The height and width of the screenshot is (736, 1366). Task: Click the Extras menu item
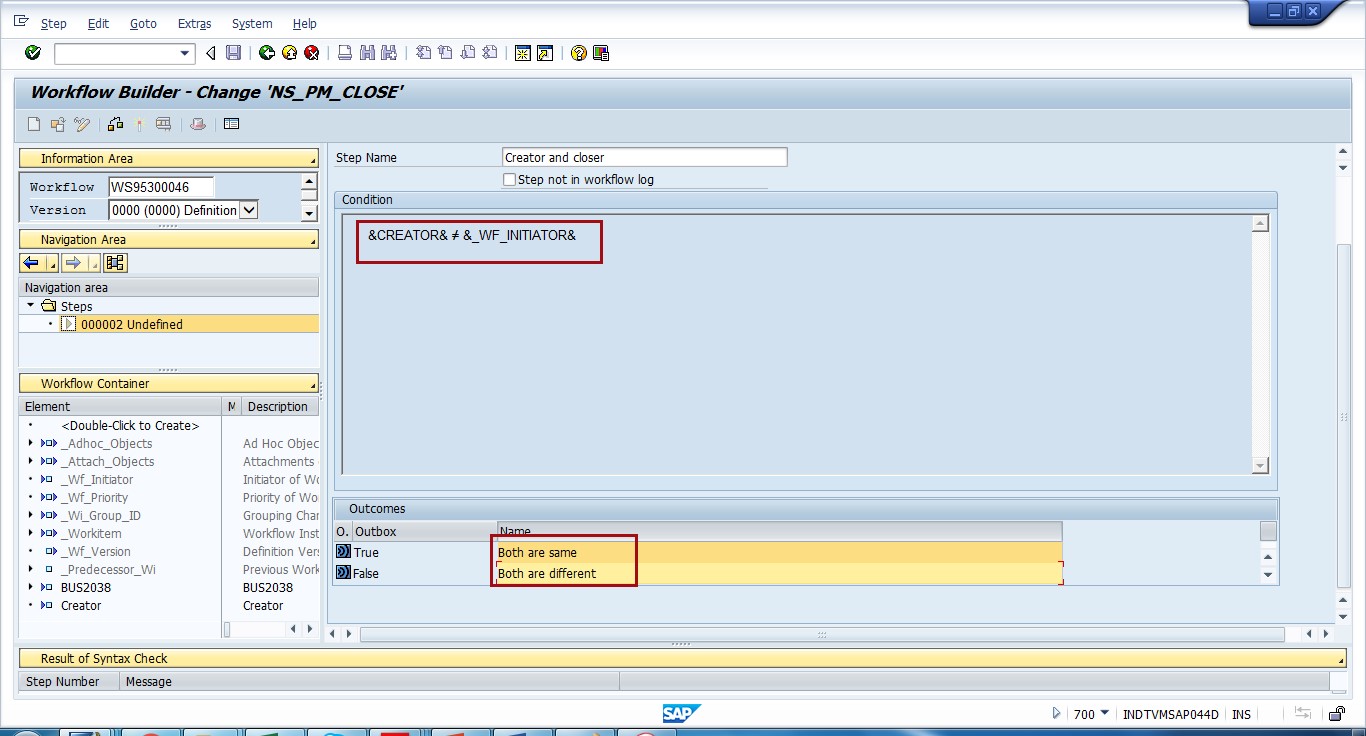pyautogui.click(x=194, y=23)
